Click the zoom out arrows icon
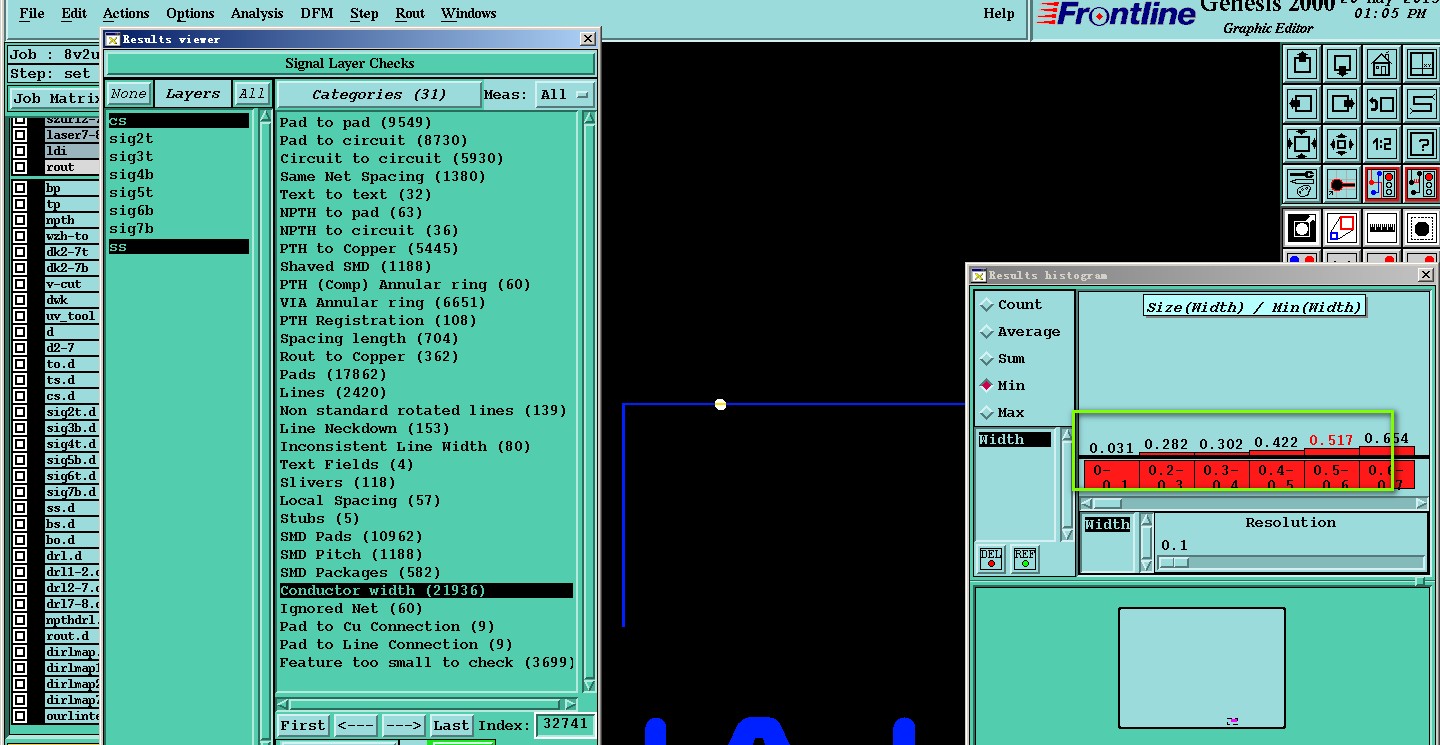This screenshot has height=745, width=1440. [1341, 144]
